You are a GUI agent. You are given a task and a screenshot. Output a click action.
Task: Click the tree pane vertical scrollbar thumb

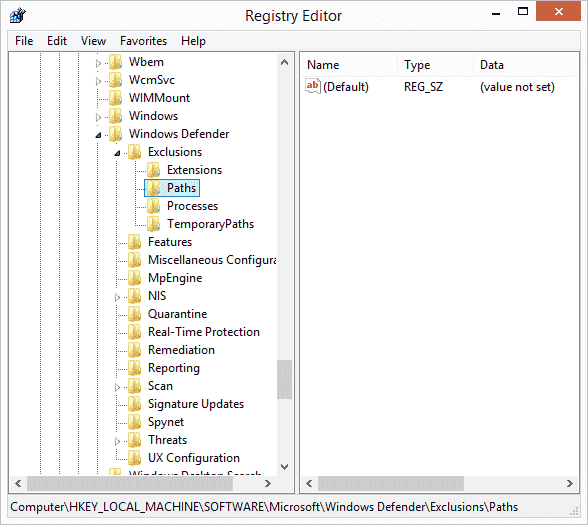pos(285,380)
